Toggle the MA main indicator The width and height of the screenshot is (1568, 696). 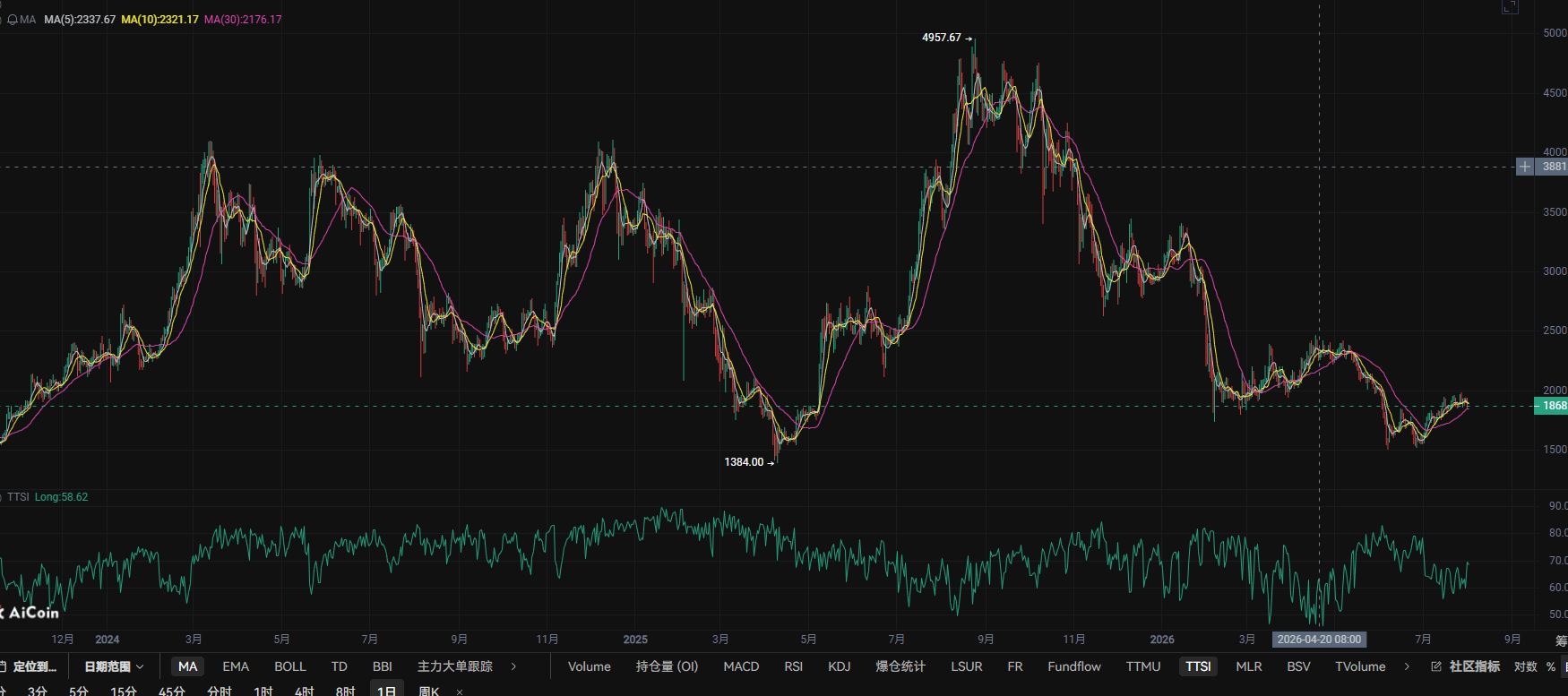pos(187,666)
